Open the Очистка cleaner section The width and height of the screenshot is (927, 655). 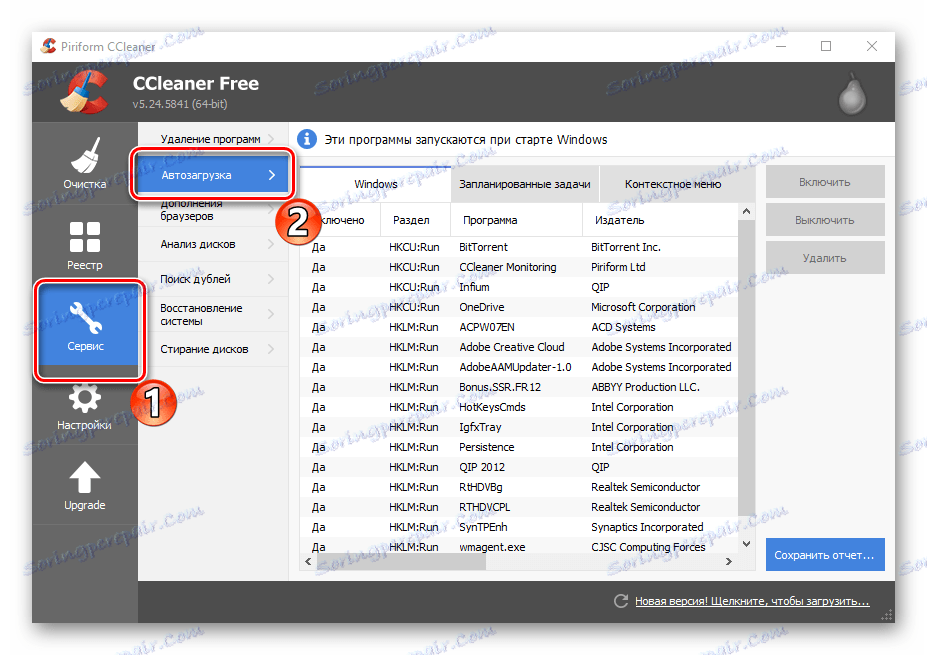click(85, 163)
